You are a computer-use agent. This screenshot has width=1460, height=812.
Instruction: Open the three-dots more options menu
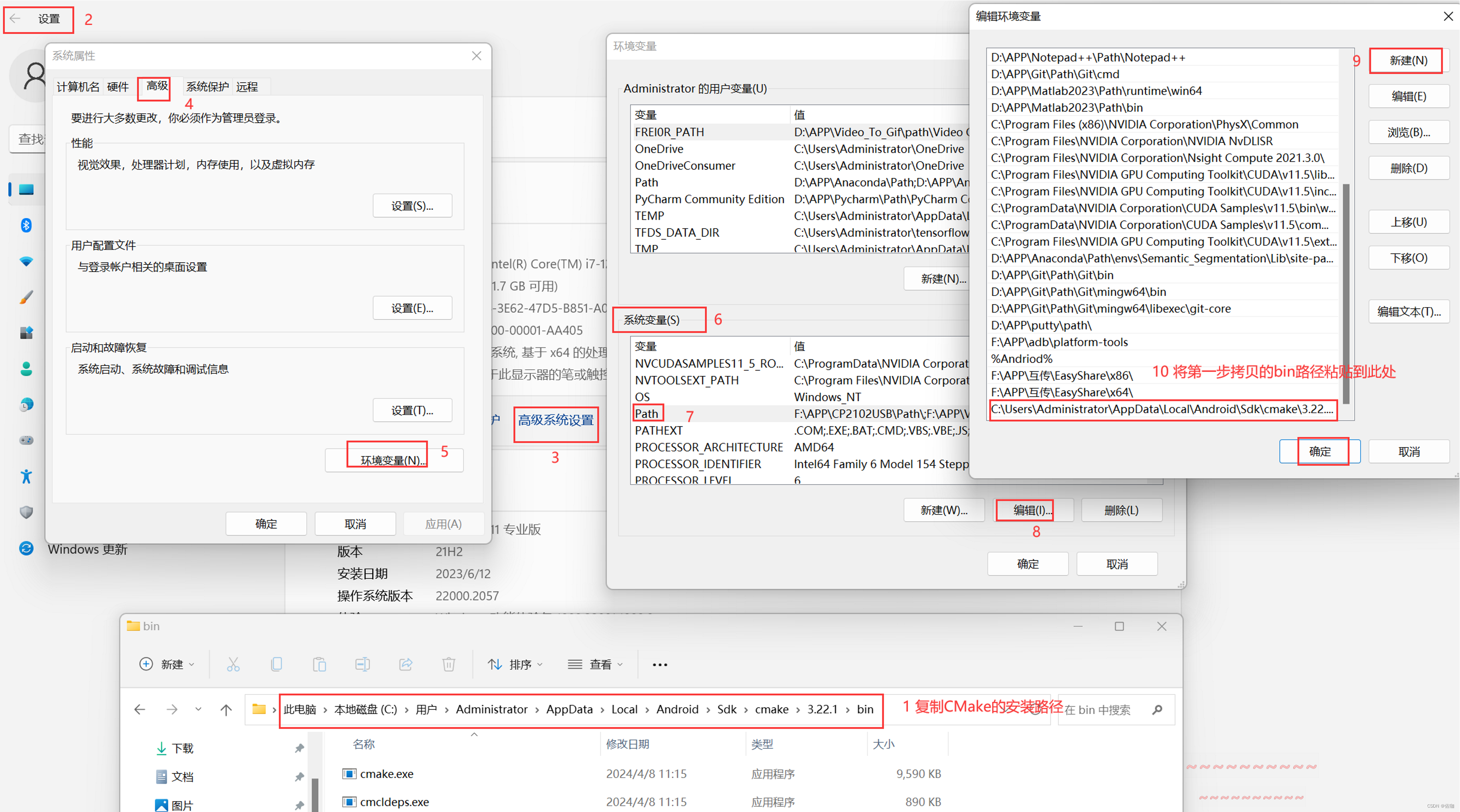tap(660, 665)
